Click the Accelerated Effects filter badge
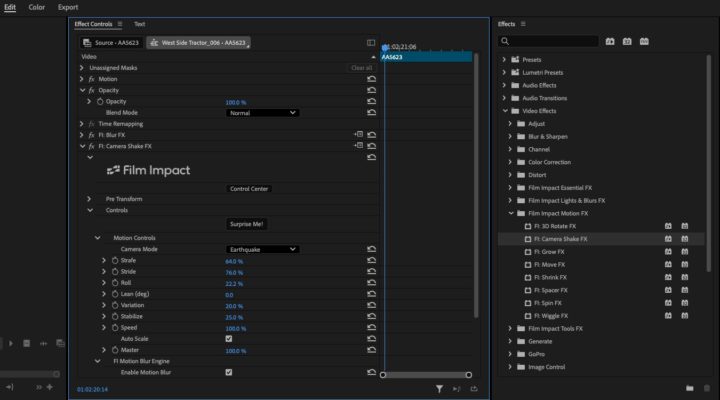This screenshot has width=720, height=400. click(610, 41)
